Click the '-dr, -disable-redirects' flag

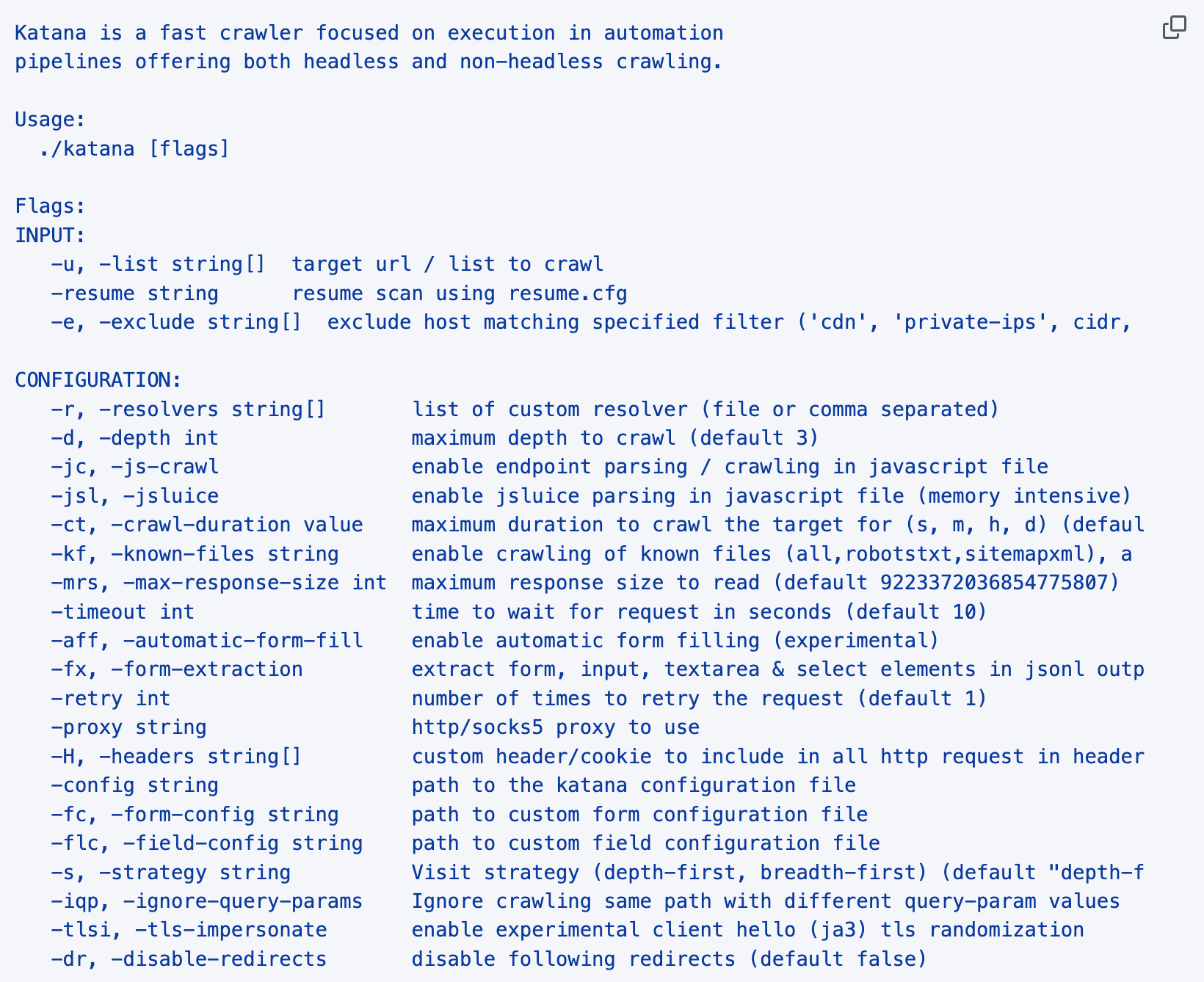tap(188, 959)
